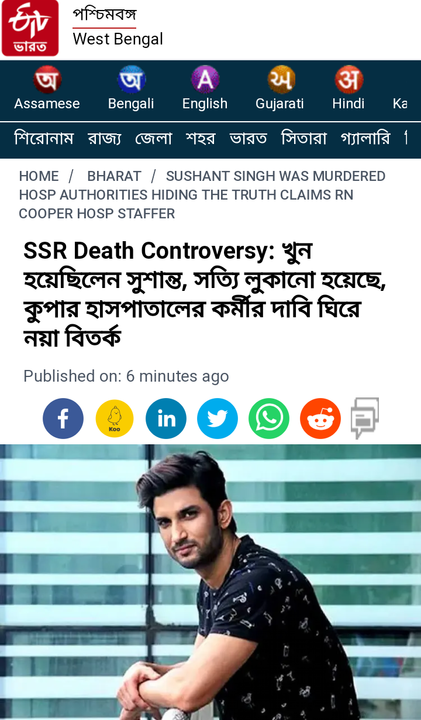
Task: Click the ETV Bharat logo
Action: click(30, 28)
